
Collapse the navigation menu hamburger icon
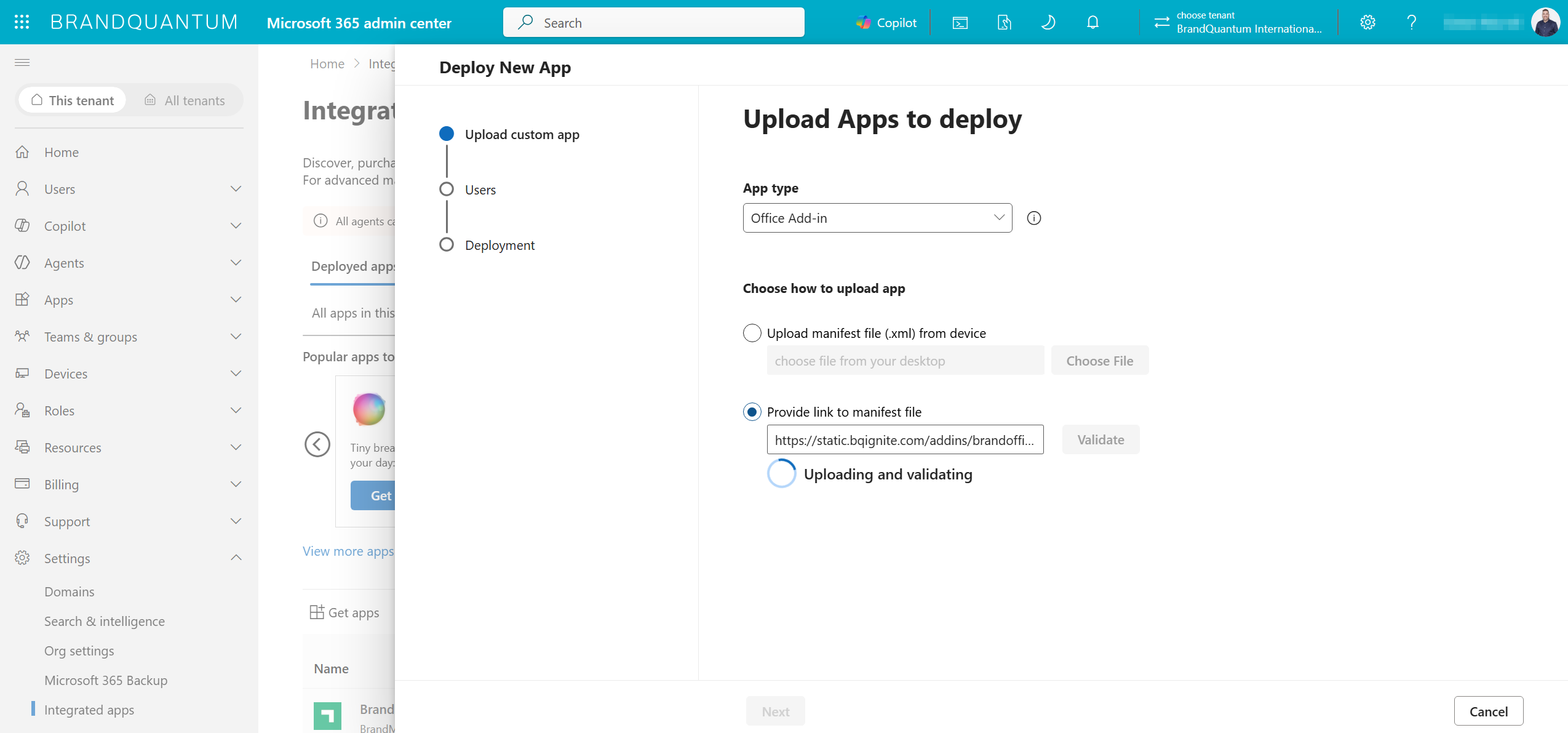click(22, 62)
